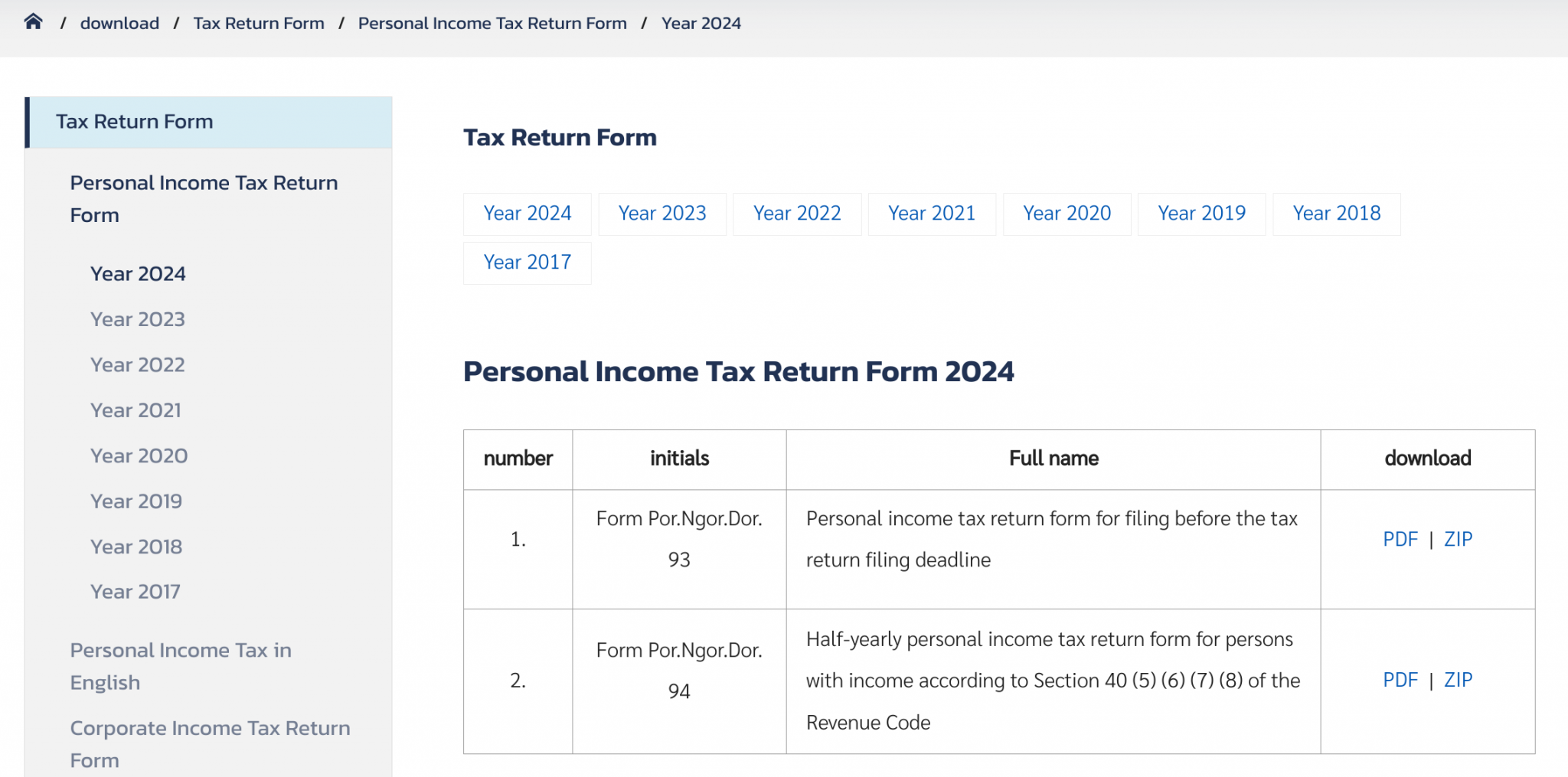Select Year 2023 in the sidebar

pos(138,319)
